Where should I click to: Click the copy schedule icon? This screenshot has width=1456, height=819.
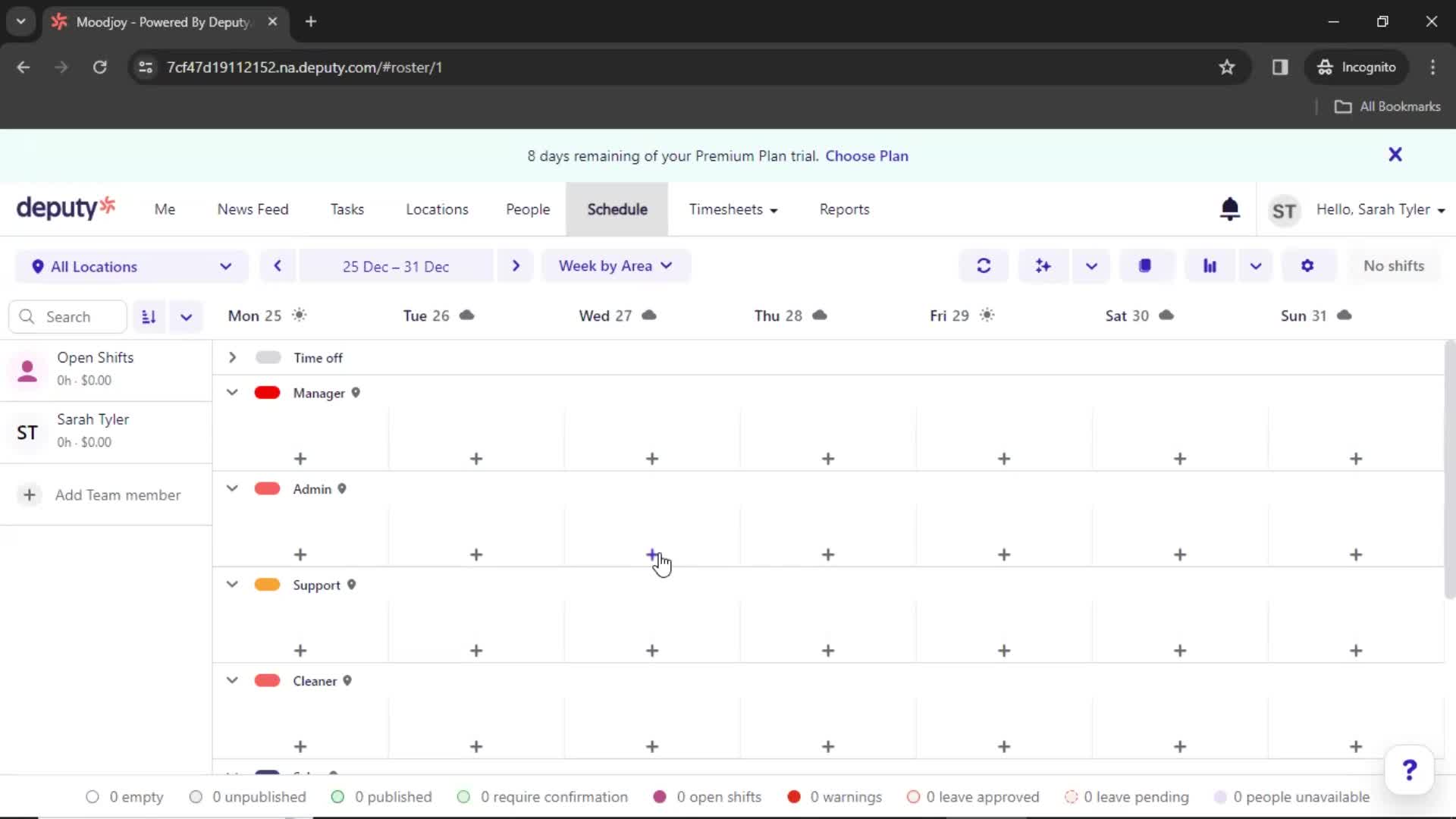[1145, 265]
